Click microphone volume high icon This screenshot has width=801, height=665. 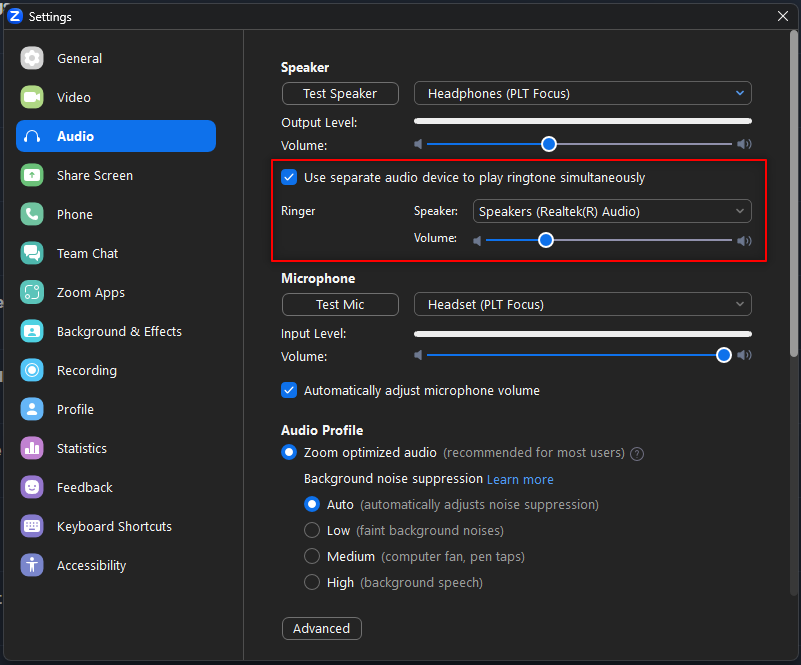(744, 355)
